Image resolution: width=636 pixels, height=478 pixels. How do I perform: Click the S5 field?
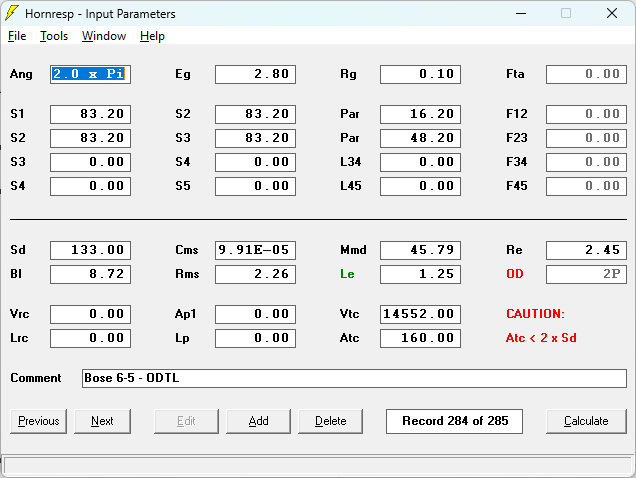coord(256,186)
